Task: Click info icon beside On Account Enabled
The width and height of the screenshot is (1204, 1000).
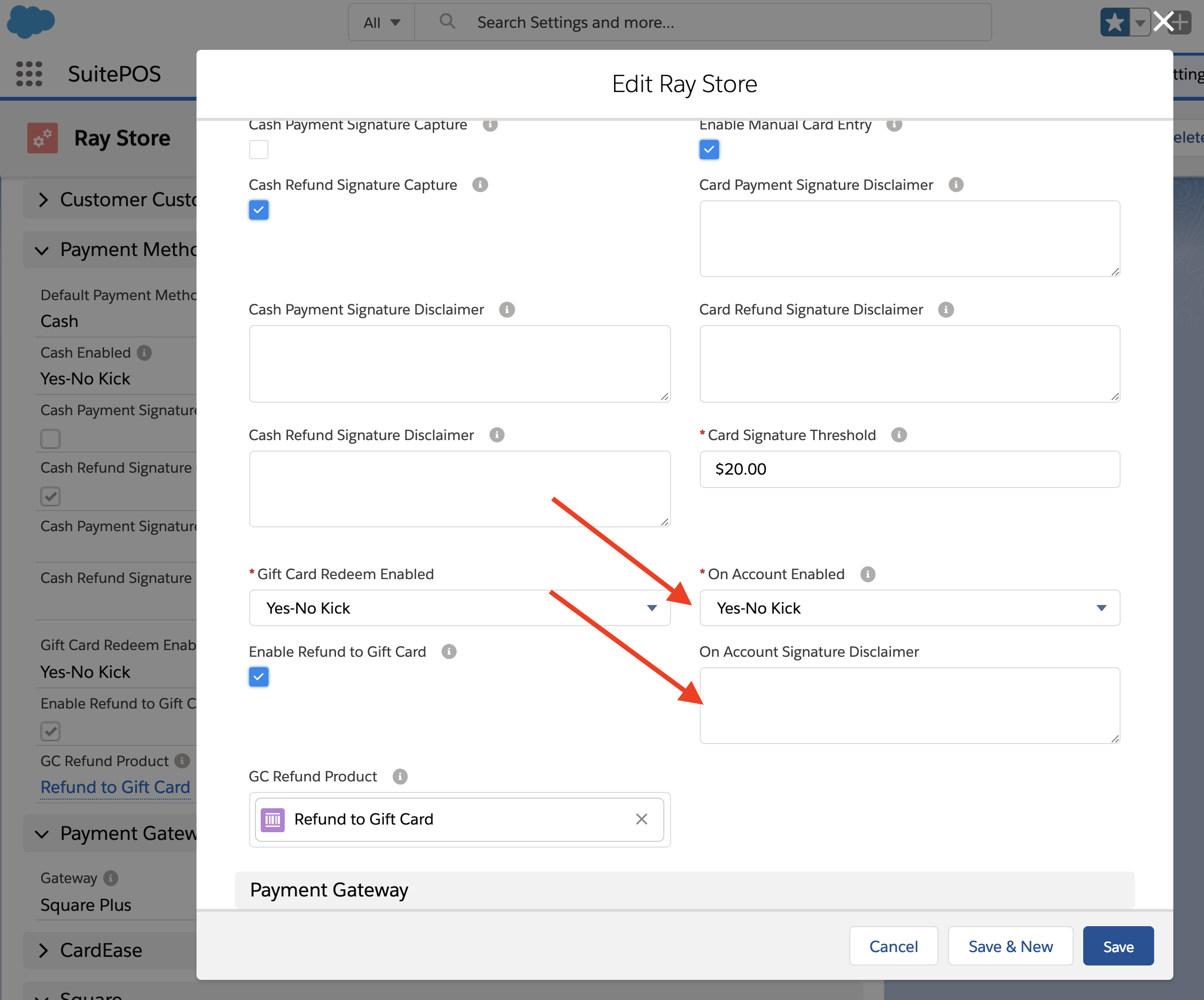Action: pos(868,574)
